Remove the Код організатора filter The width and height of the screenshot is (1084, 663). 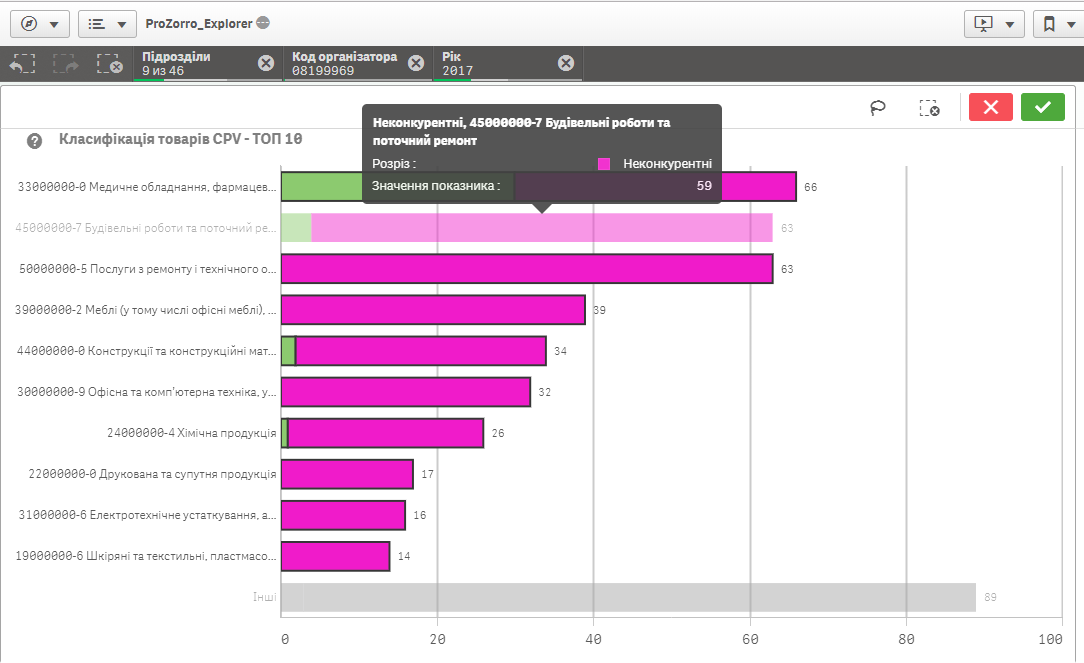416,63
